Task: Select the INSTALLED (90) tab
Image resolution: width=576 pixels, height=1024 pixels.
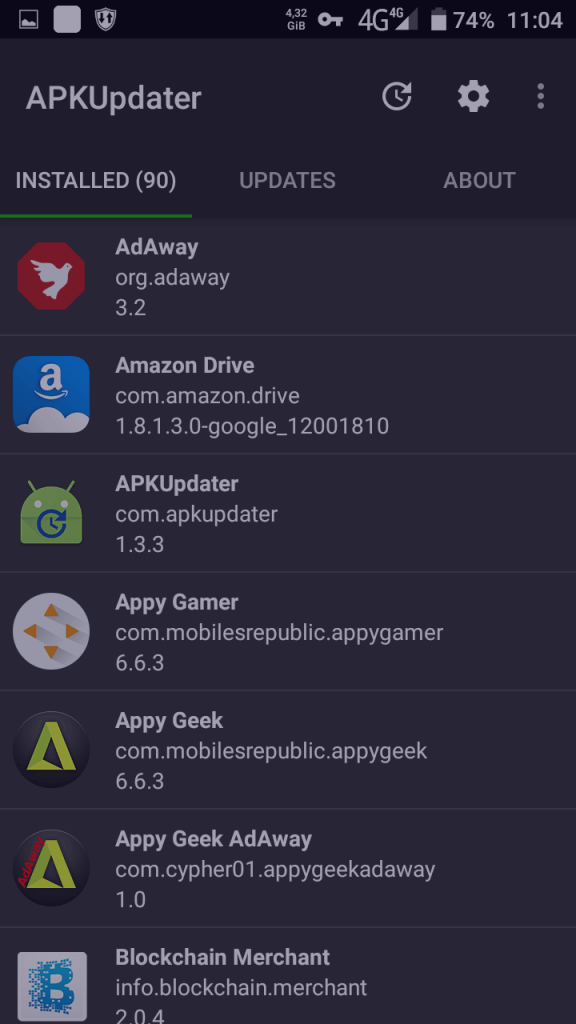Action: (x=96, y=180)
